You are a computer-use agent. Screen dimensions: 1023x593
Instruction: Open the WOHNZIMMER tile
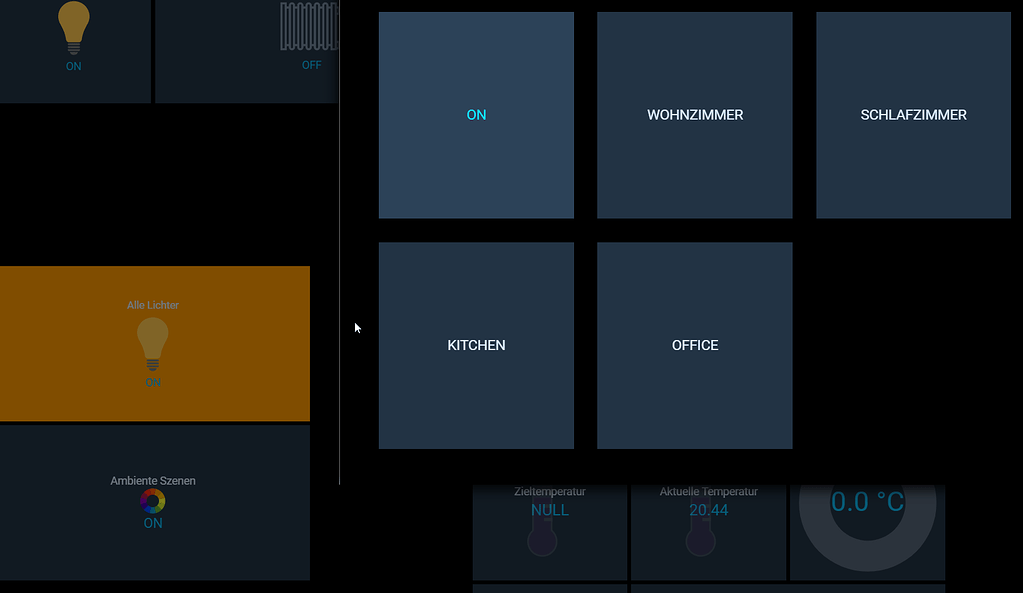pyautogui.click(x=694, y=115)
